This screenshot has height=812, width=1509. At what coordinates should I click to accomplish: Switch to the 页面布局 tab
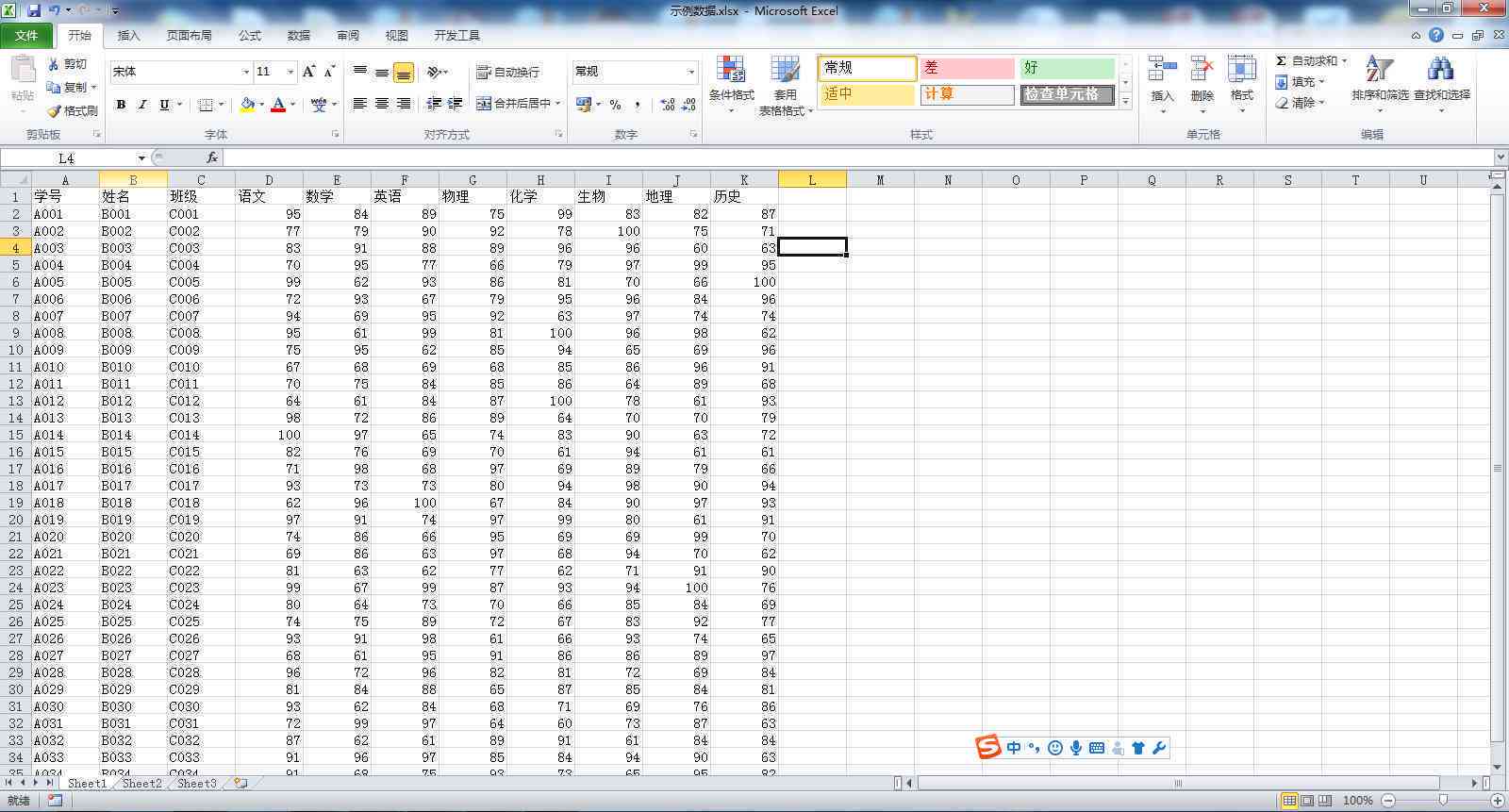189,36
